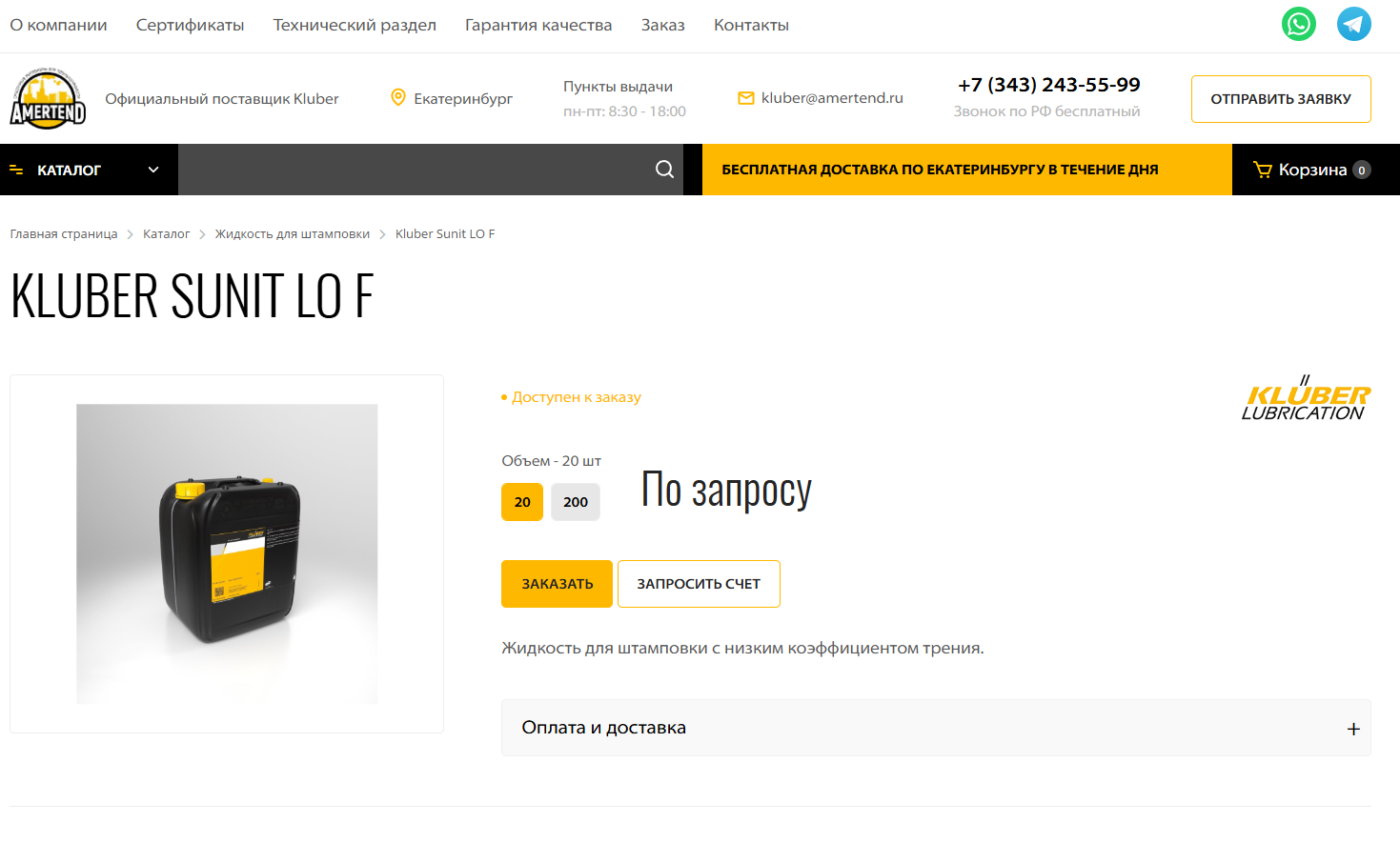This screenshot has height=863, width=1400.
Task: Click the Екатеринбург location pin icon
Action: click(398, 97)
